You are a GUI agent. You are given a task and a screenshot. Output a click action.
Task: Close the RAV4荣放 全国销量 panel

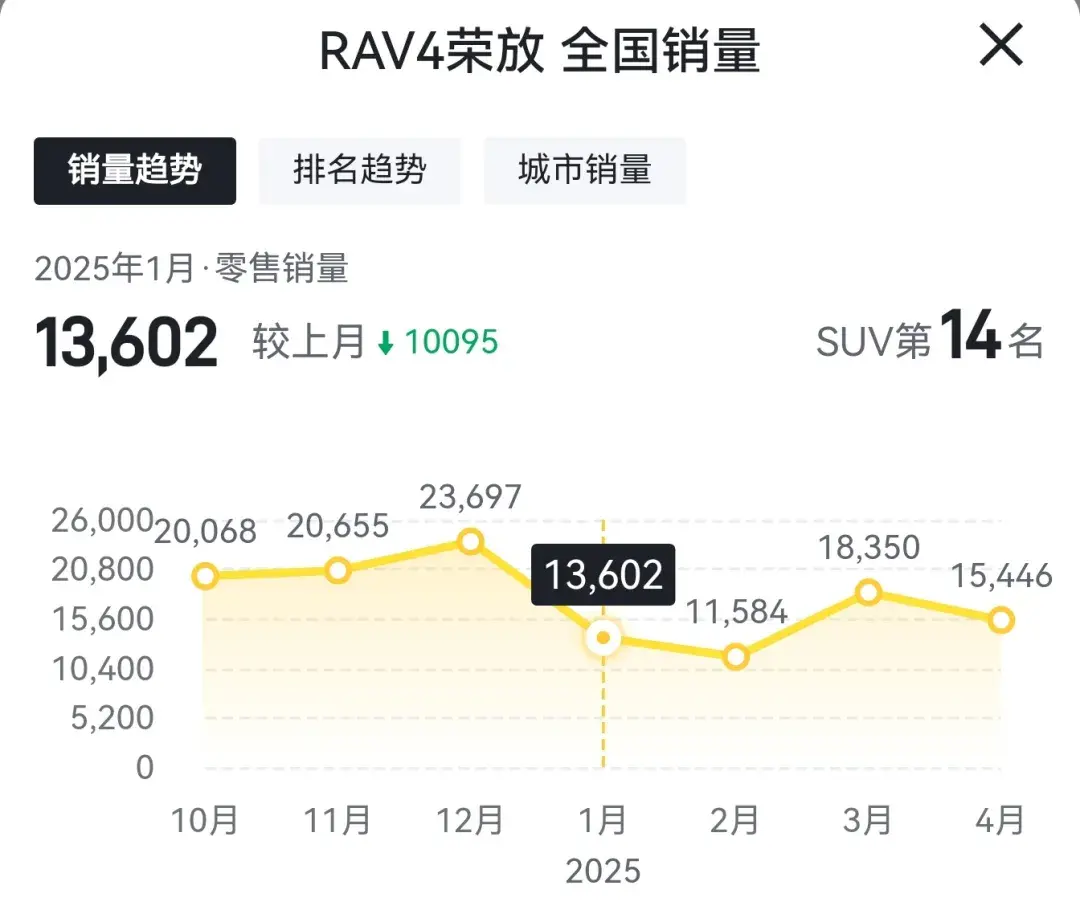pos(1001,45)
